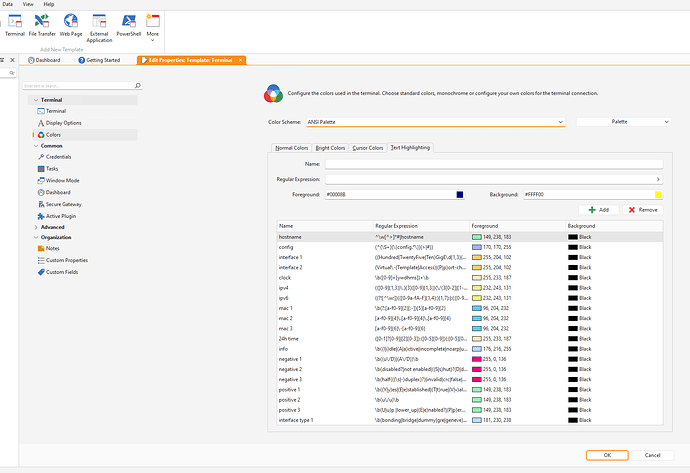This screenshot has width=690, height=473.
Task: Open the Notes section
Action: tap(52, 249)
